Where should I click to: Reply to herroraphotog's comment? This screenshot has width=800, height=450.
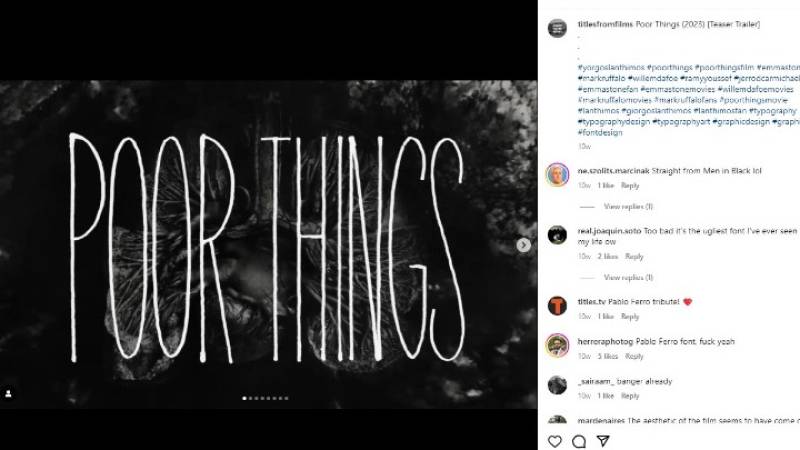point(634,357)
